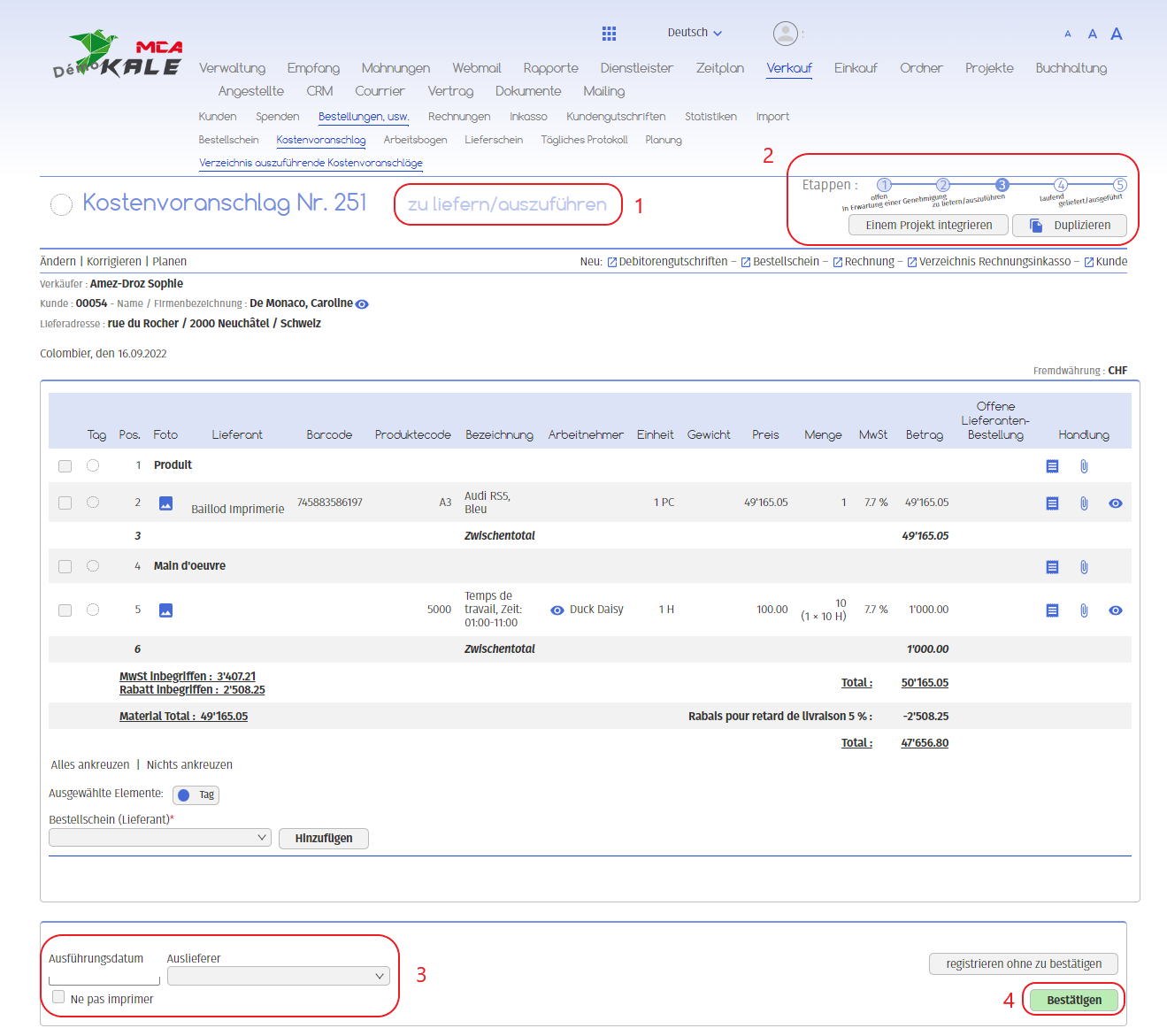Click the Duplizieren button
The width and height of the screenshot is (1167, 1036).
tap(1069, 226)
